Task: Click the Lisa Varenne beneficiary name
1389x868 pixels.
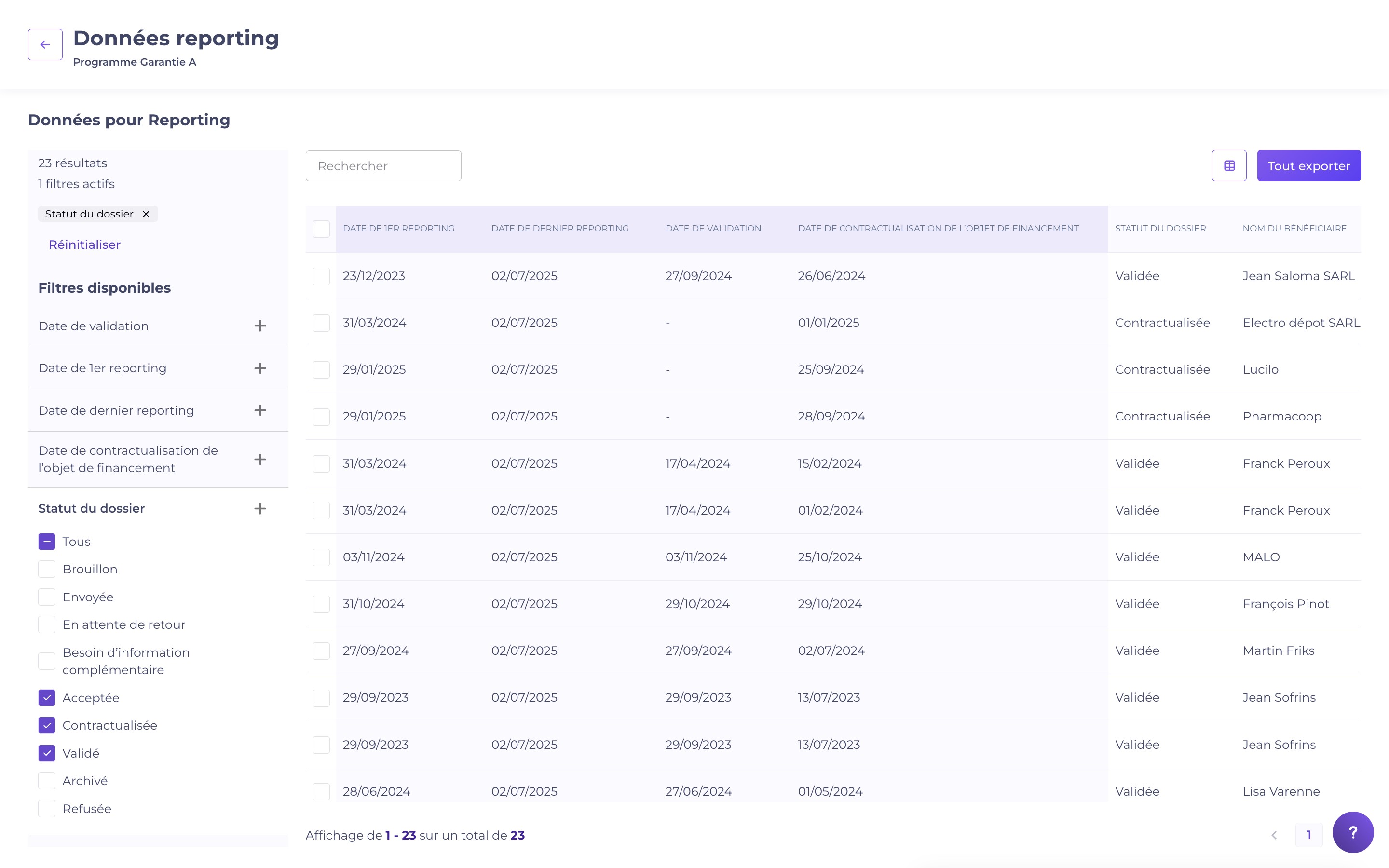Action: pos(1281,792)
